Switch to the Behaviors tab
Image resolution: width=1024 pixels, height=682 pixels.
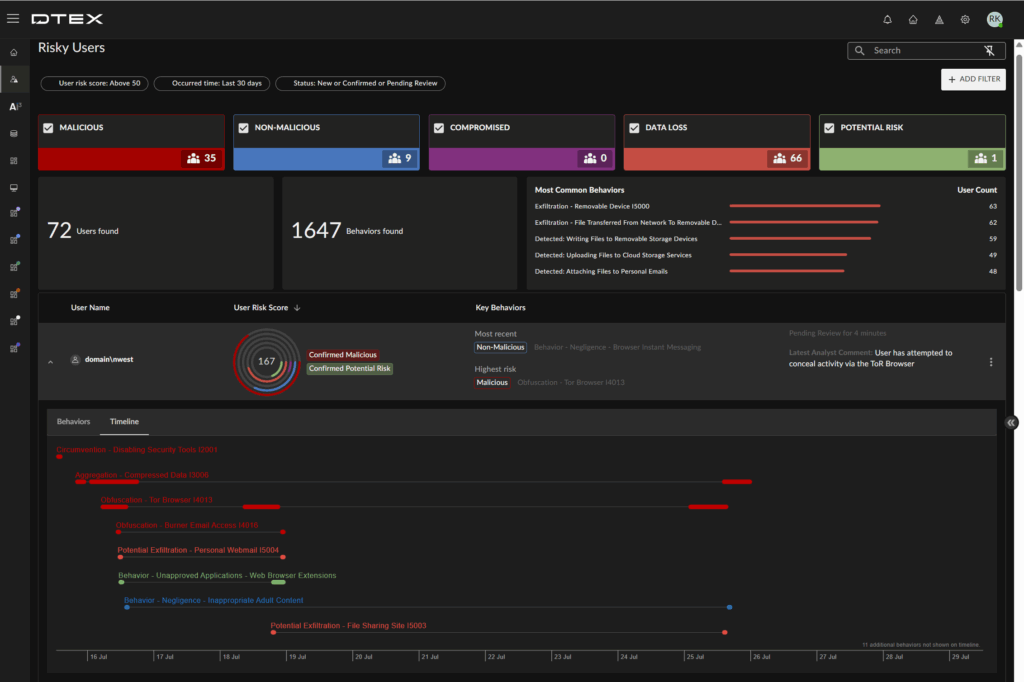pyautogui.click(x=73, y=422)
